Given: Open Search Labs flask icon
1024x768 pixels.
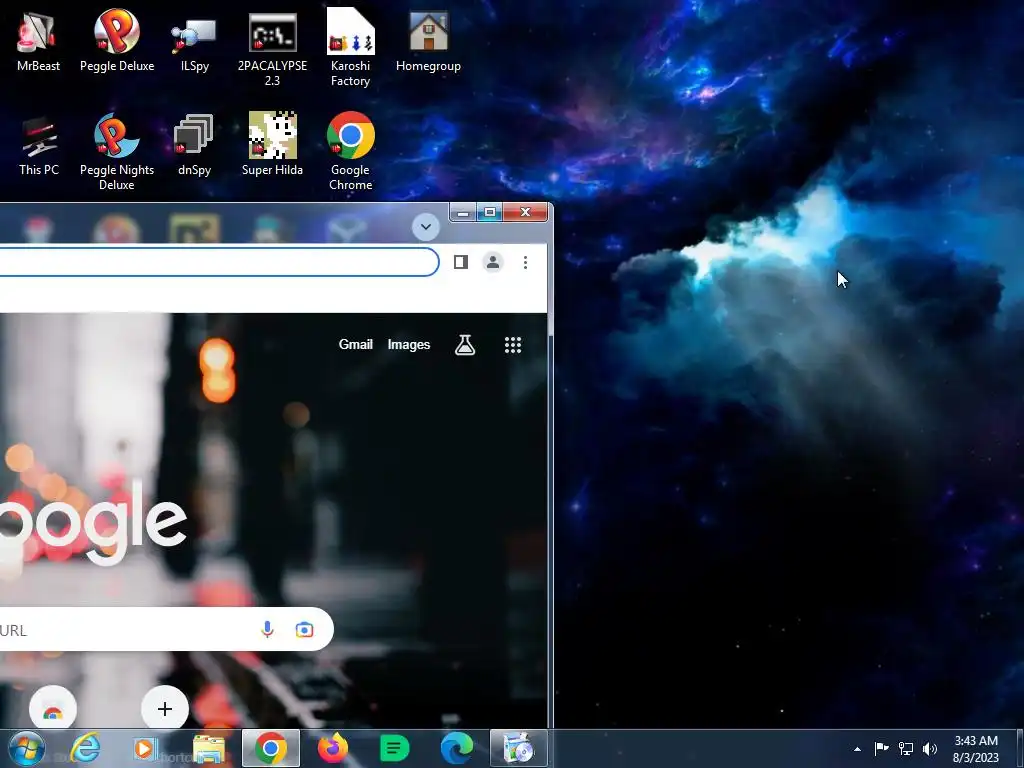Looking at the screenshot, I should point(465,345).
